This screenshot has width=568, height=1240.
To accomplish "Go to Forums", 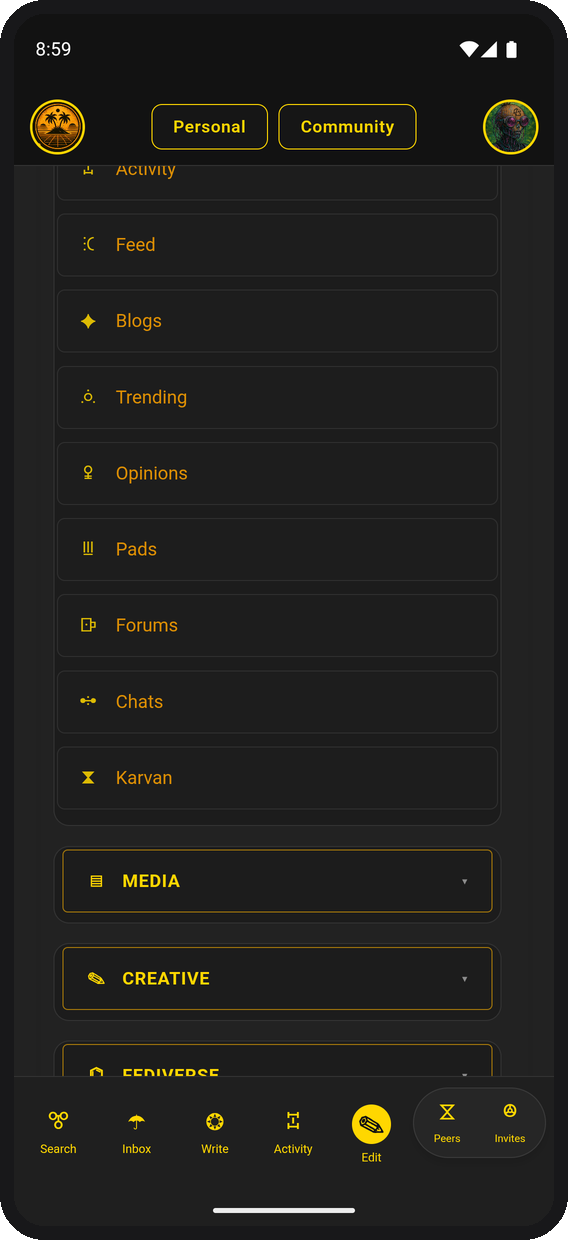I will 277,625.
